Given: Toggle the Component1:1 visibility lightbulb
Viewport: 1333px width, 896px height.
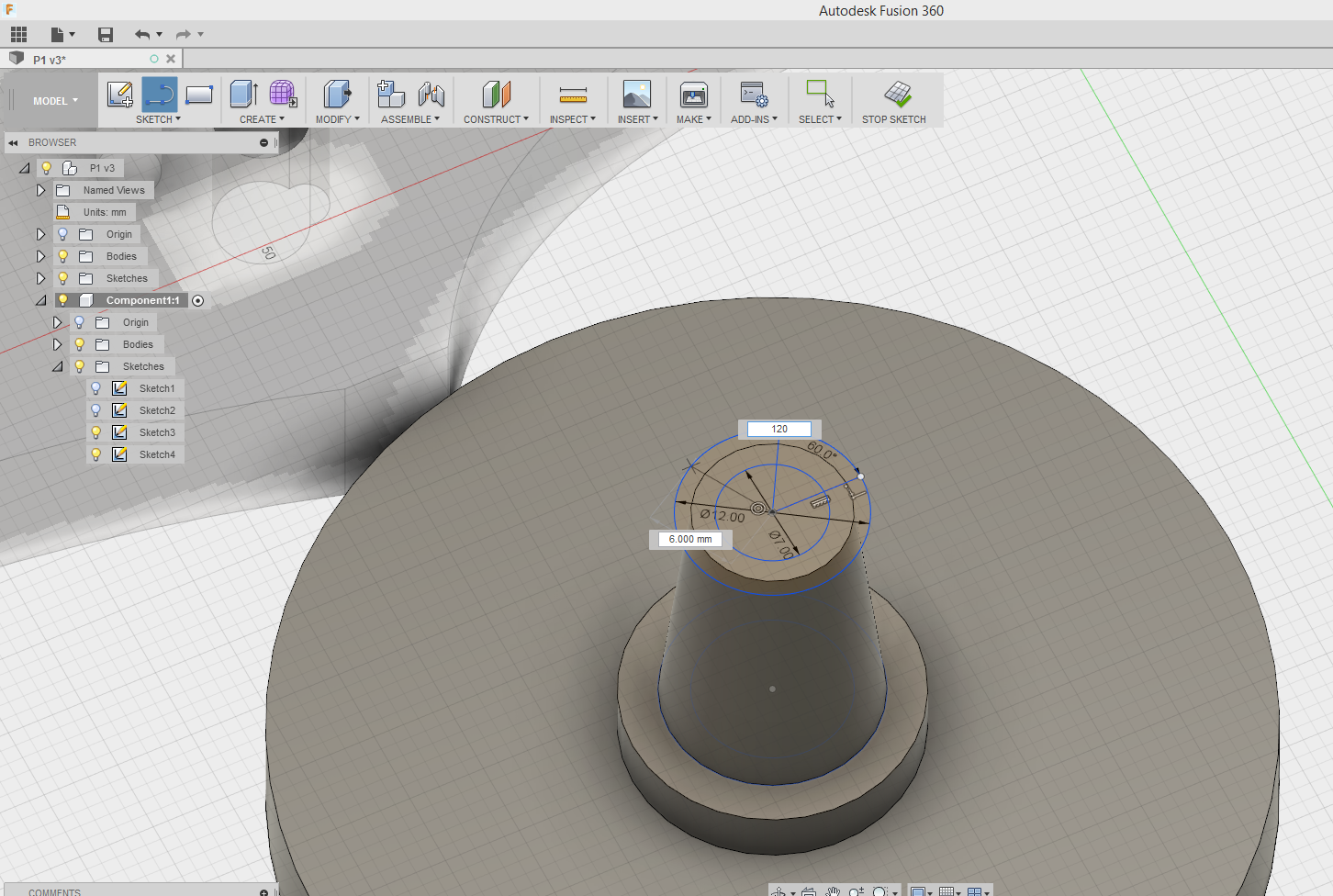Looking at the screenshot, I should pyautogui.click(x=62, y=300).
